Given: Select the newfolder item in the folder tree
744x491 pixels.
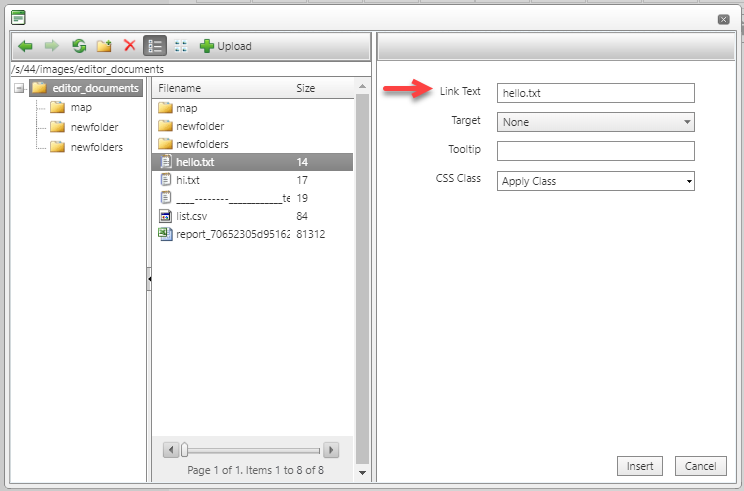Looking at the screenshot, I should point(95,127).
